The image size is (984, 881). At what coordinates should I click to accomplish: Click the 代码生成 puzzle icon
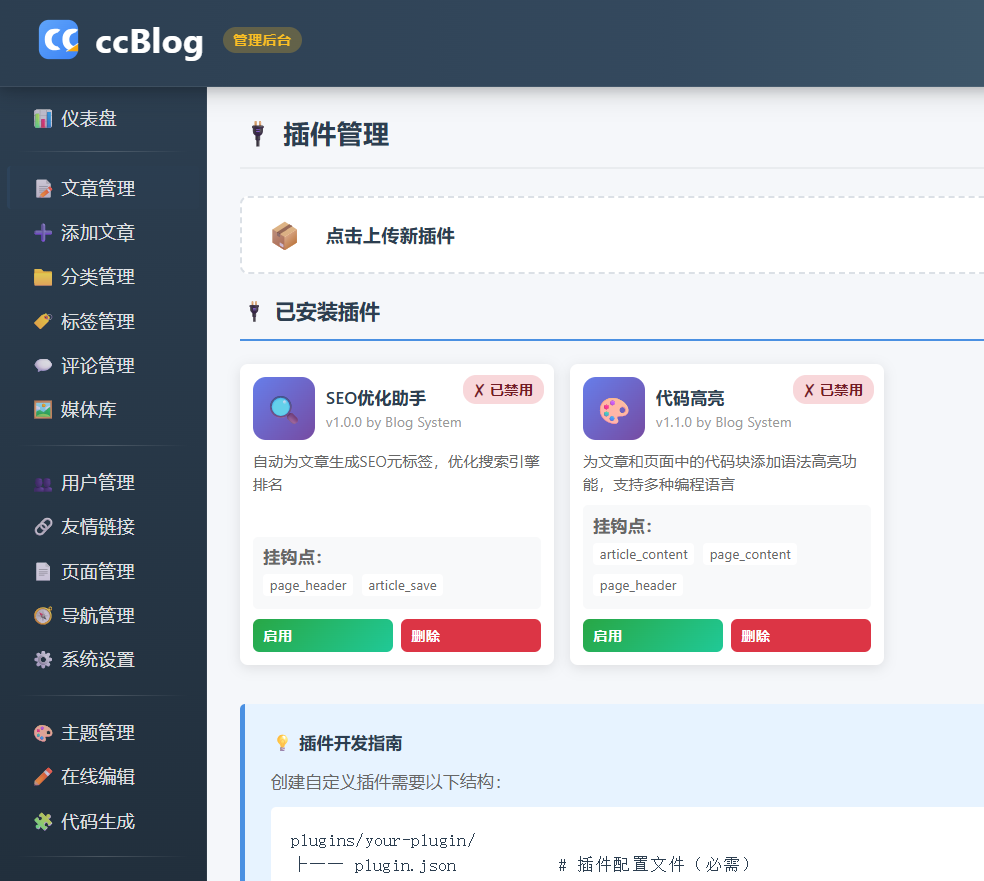tap(43, 821)
